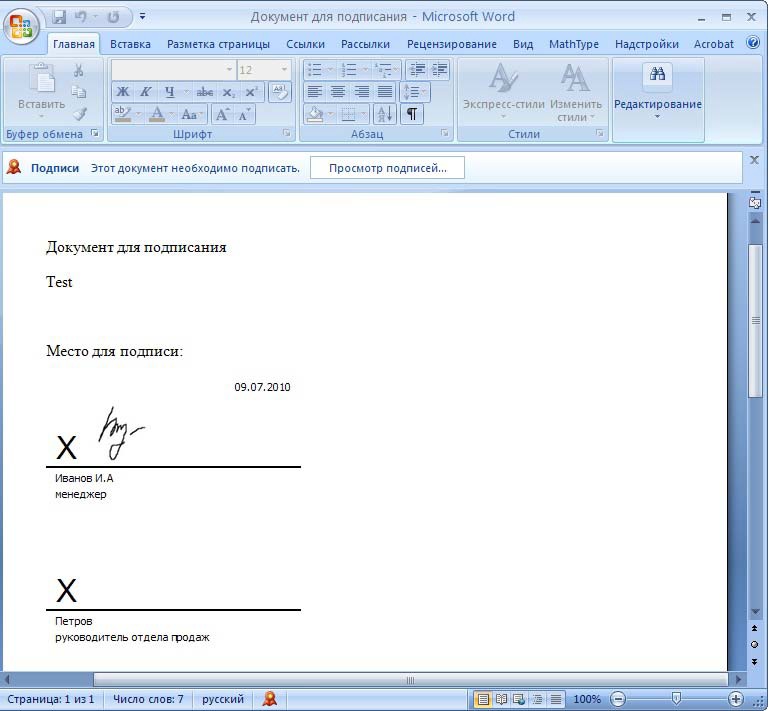Apply multilevel list
The image size is (773, 711).
click(383, 70)
